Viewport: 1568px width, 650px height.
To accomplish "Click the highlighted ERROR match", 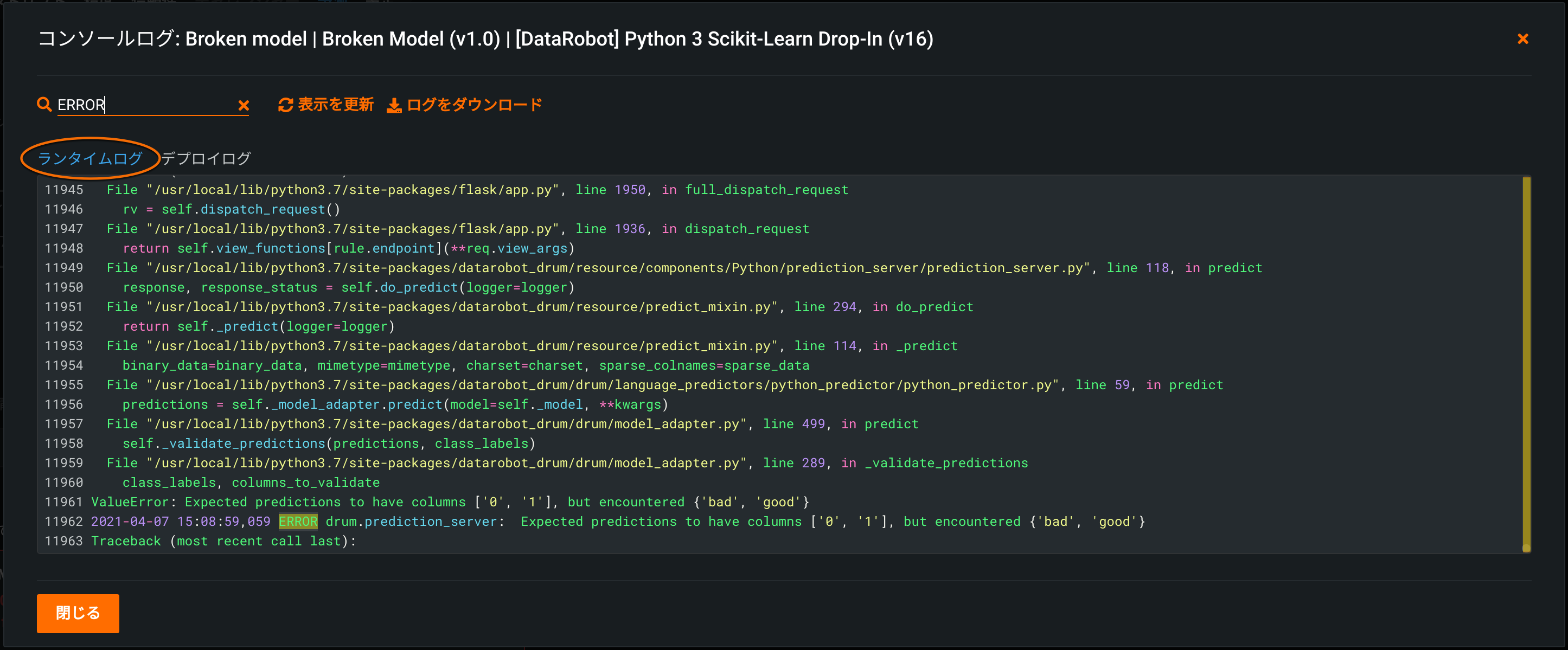I will [298, 522].
